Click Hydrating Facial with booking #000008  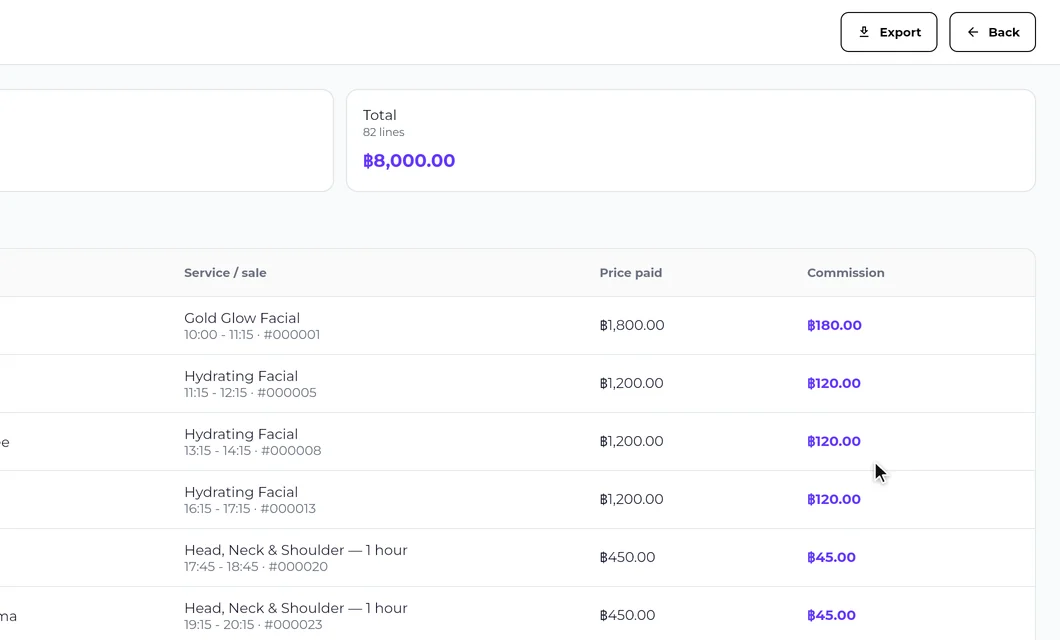point(241,434)
